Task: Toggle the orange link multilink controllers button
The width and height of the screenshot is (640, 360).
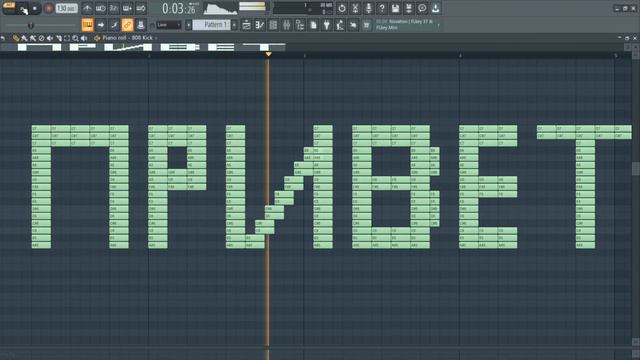Action: (x=127, y=25)
